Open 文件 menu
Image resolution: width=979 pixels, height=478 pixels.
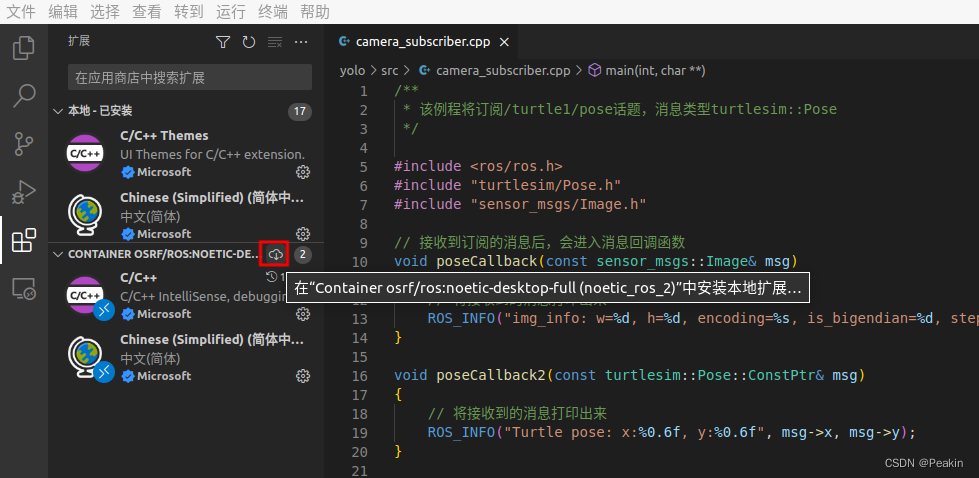pyautogui.click(x=19, y=11)
